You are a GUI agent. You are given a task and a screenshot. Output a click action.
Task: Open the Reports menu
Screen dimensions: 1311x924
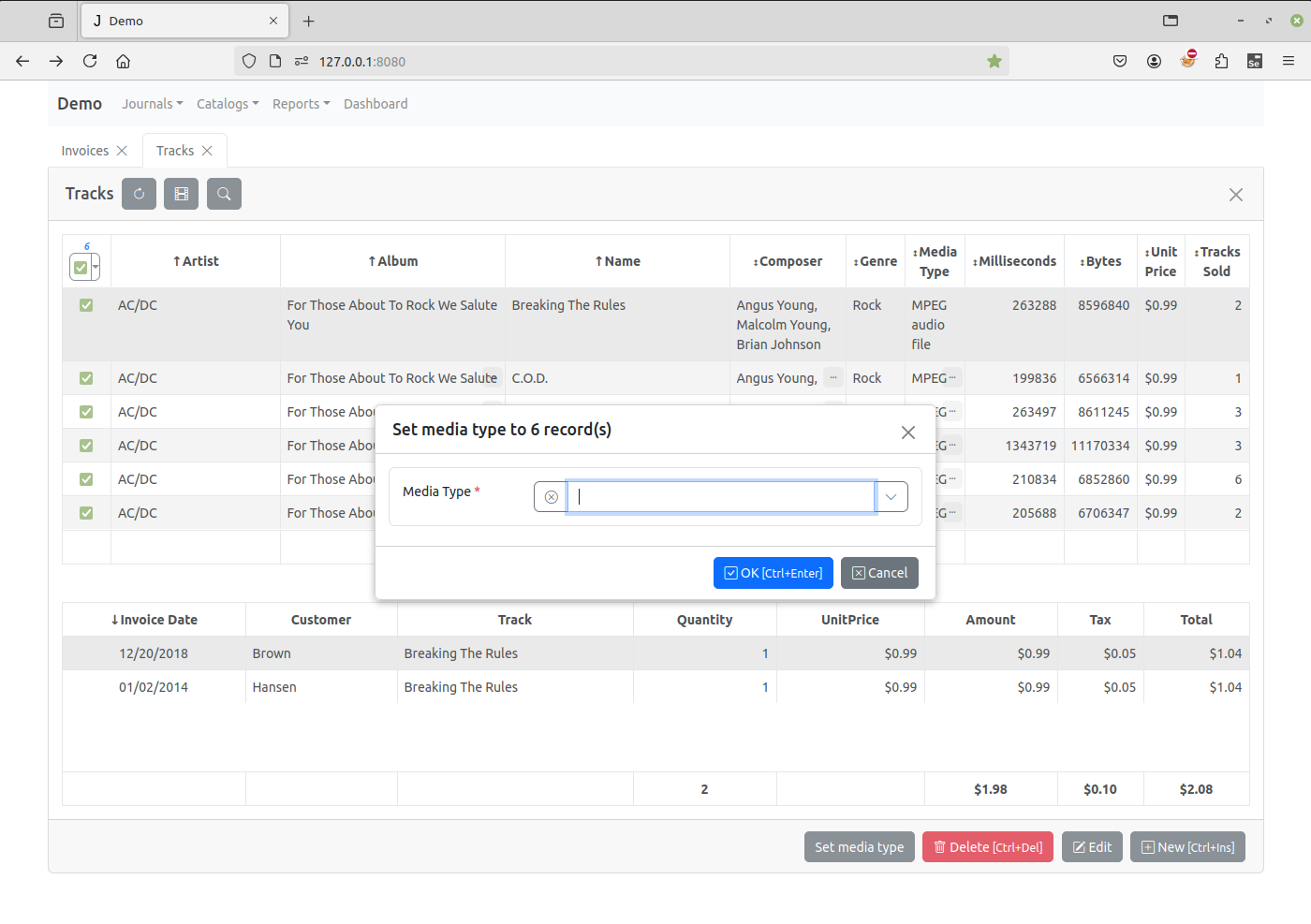pos(301,104)
